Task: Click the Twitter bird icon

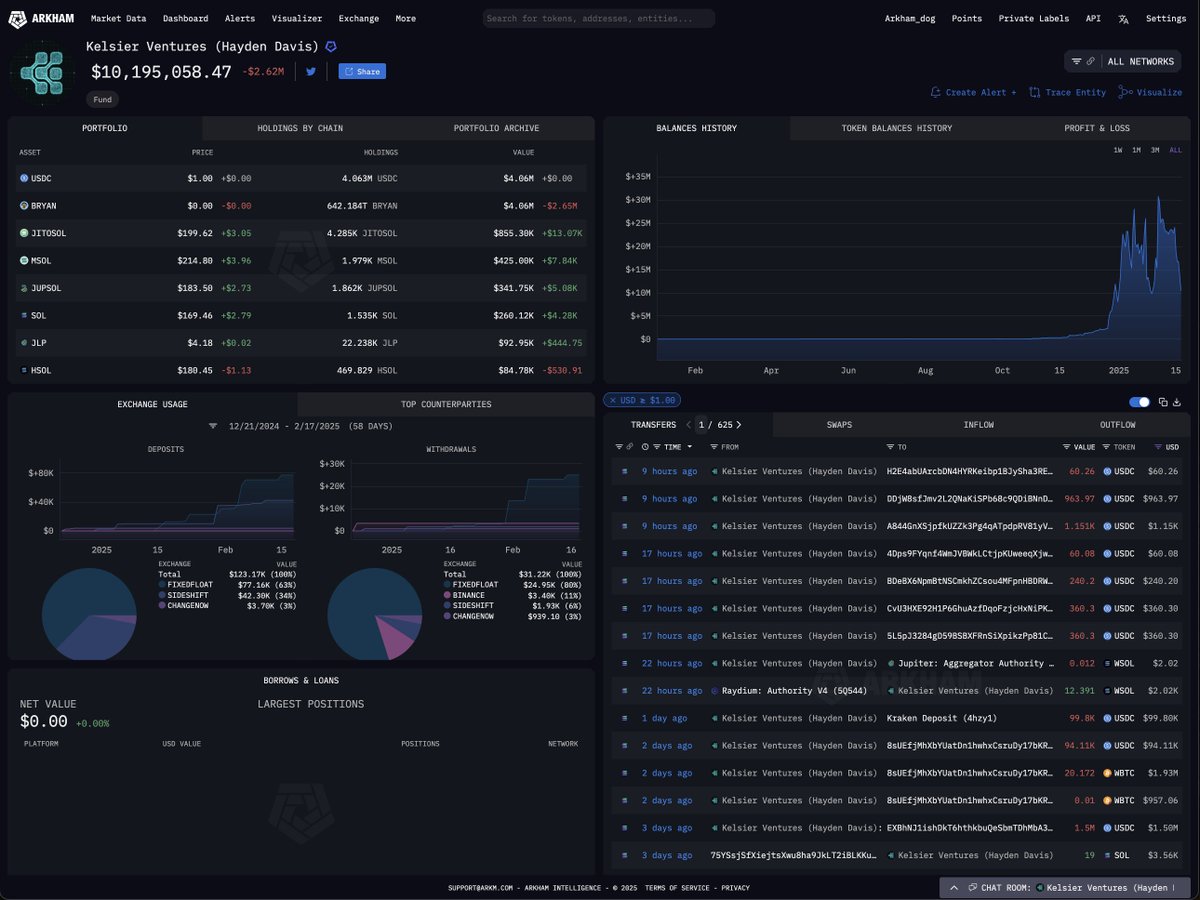Action: tap(311, 72)
